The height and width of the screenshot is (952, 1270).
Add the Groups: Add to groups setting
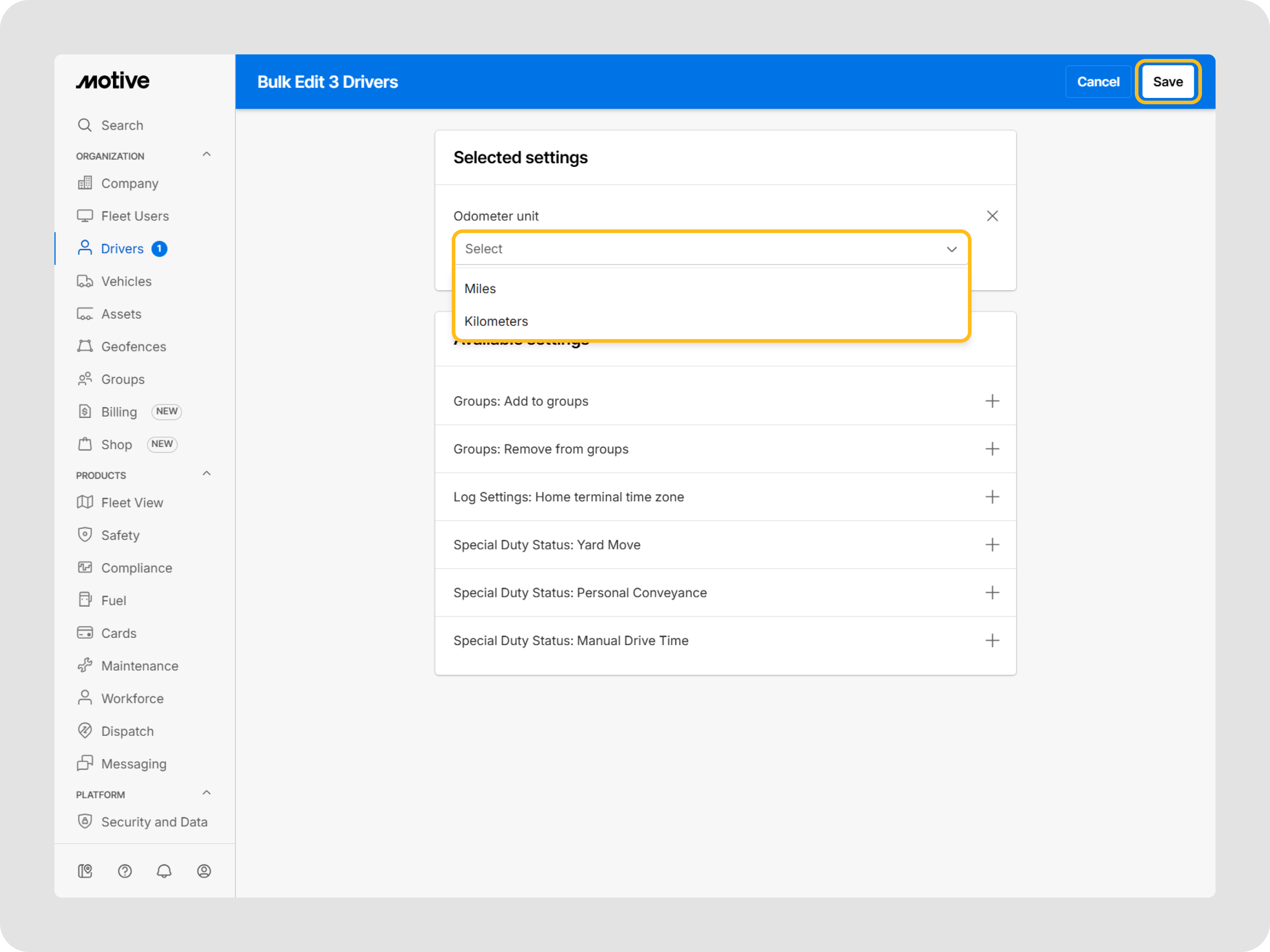click(992, 401)
